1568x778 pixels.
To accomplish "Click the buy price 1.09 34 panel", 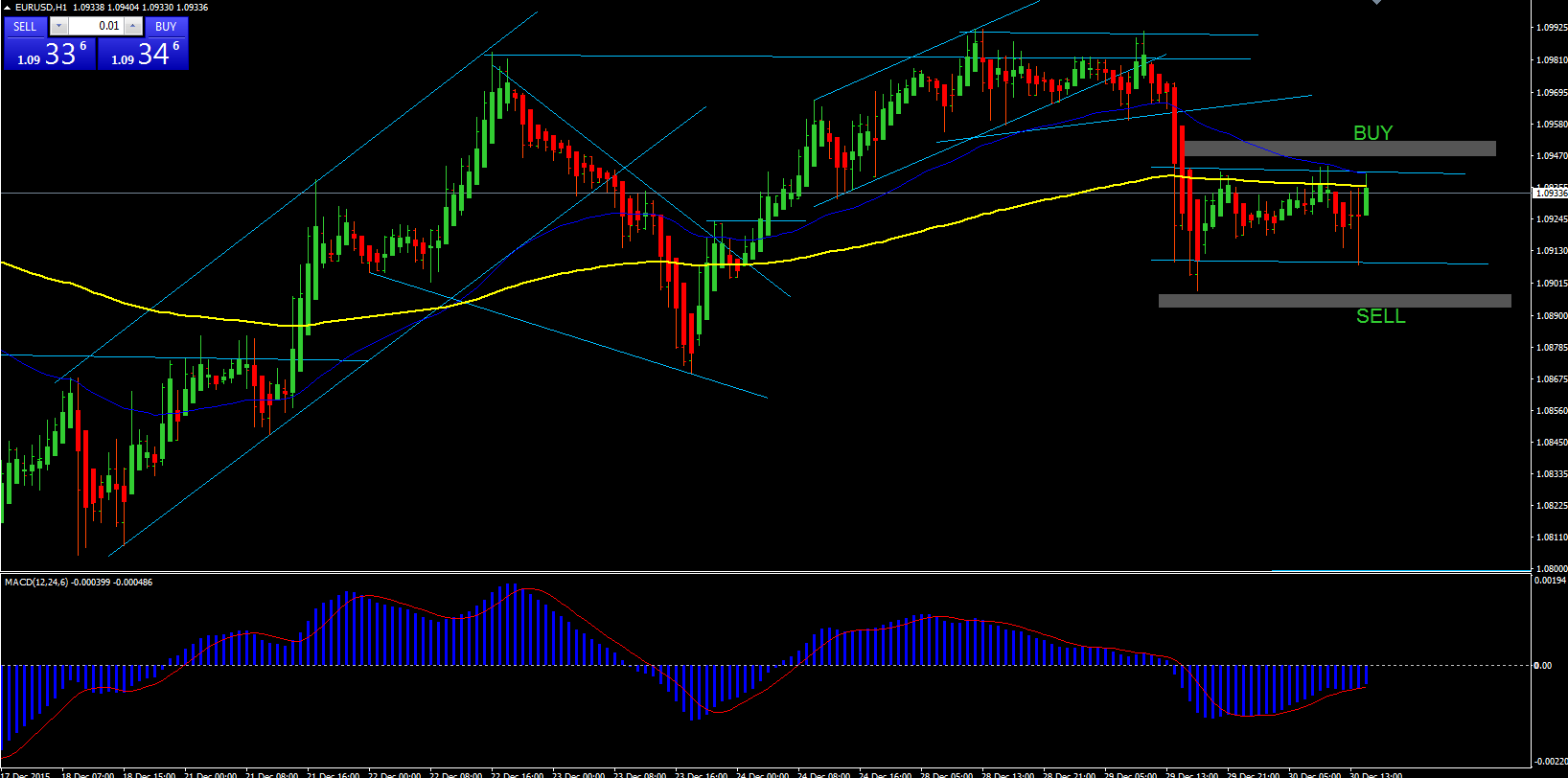I will tap(144, 54).
